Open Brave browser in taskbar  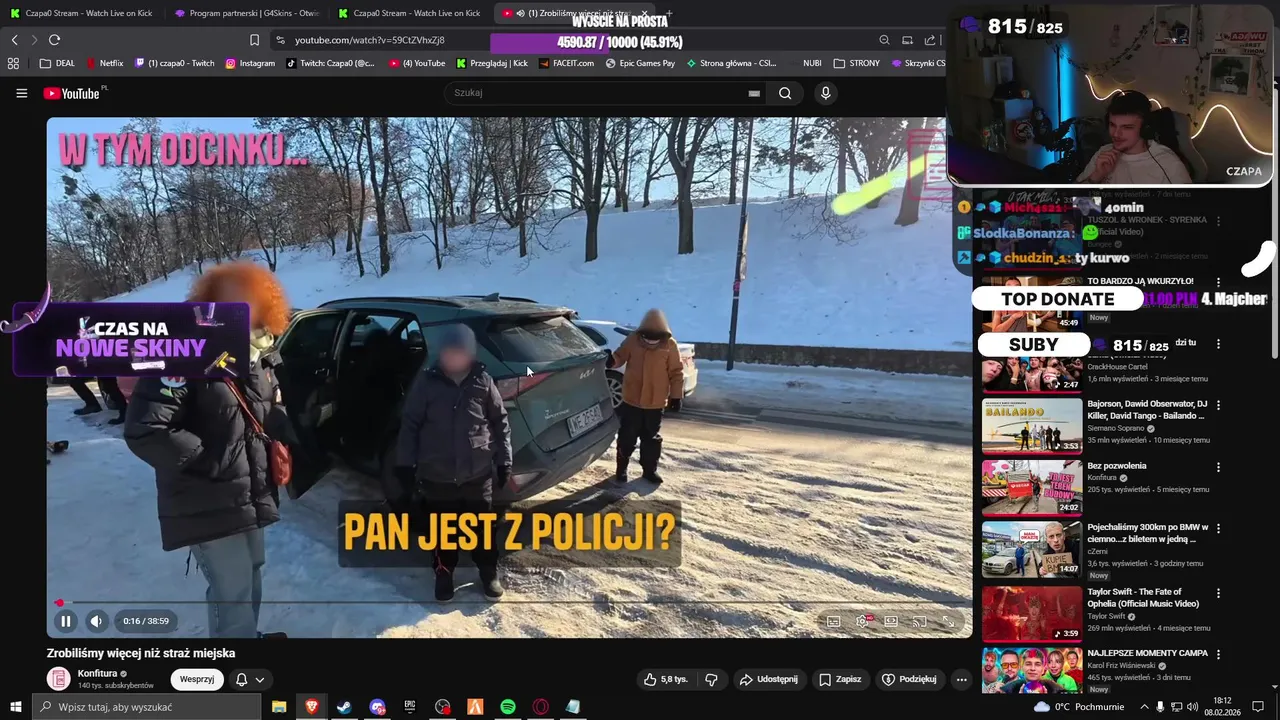pos(312,707)
